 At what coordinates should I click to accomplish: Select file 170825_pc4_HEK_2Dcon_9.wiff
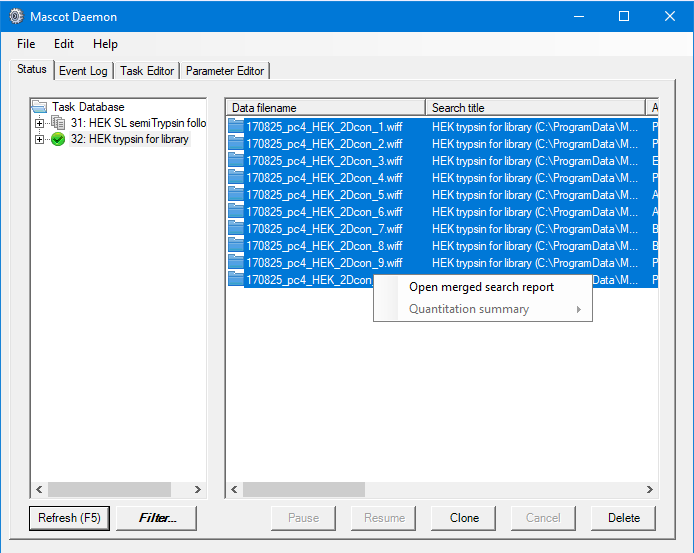coord(324,263)
